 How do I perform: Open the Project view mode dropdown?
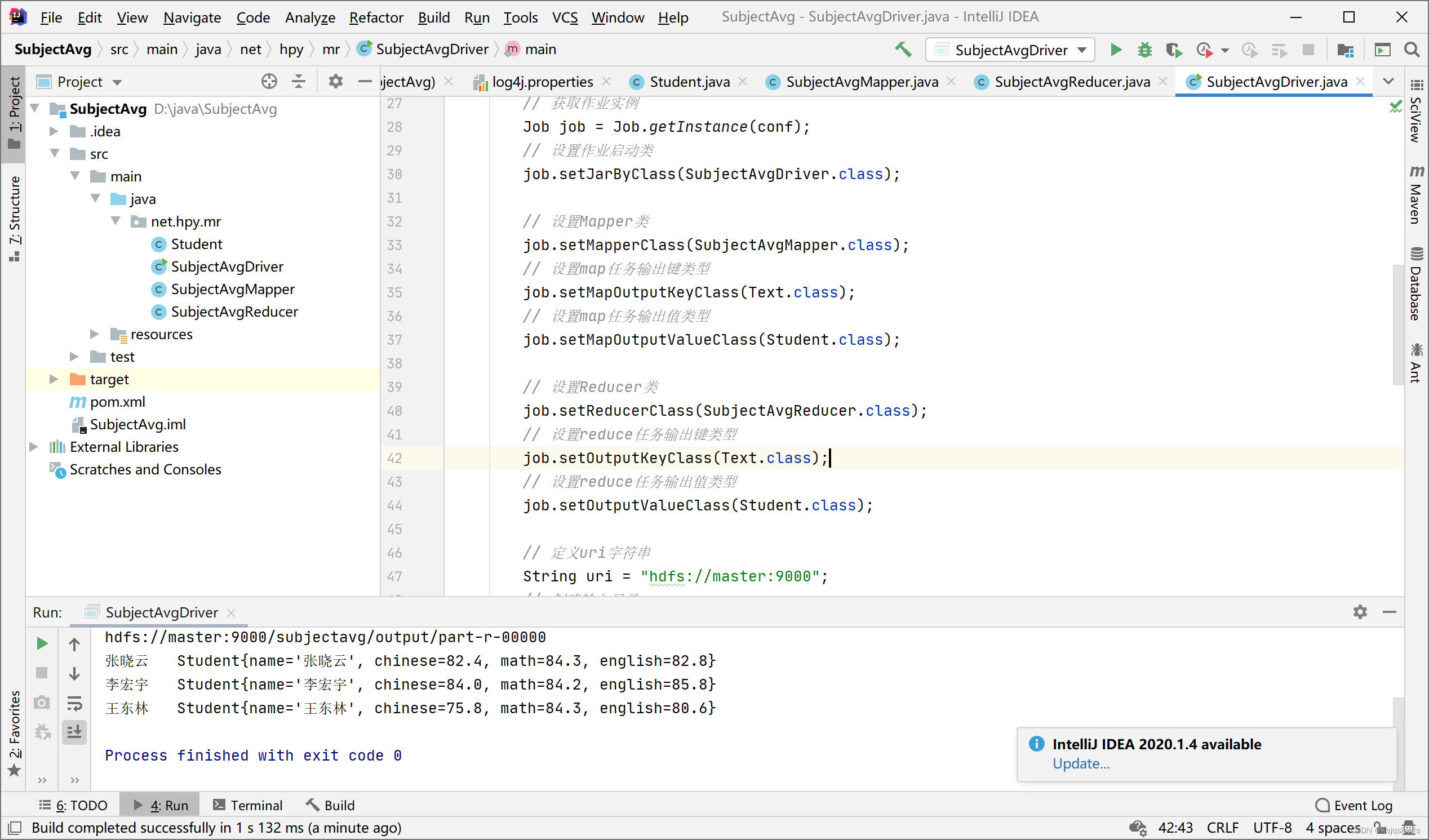(x=117, y=82)
